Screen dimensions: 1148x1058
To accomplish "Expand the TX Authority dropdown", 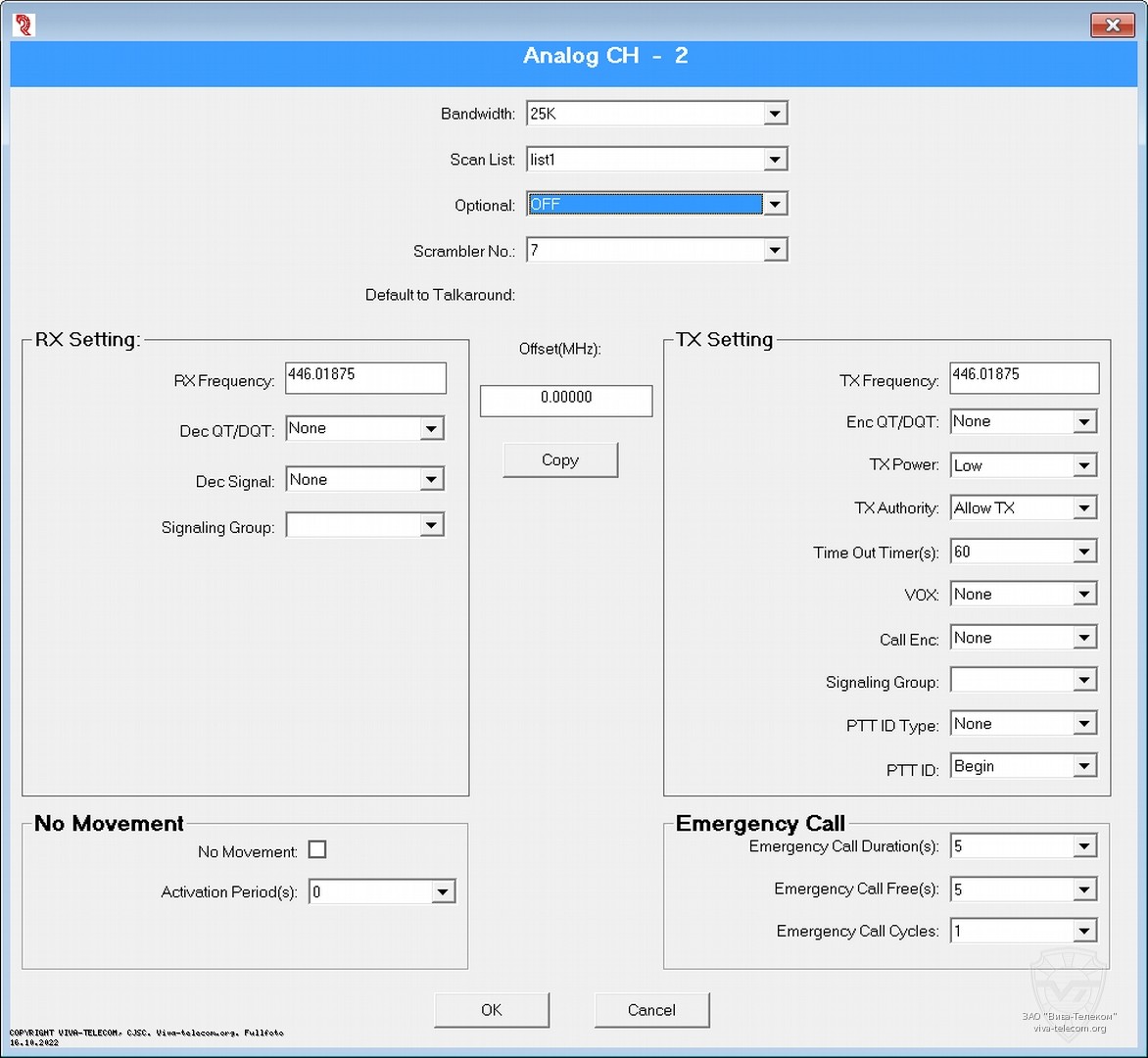I will pos(1083,508).
